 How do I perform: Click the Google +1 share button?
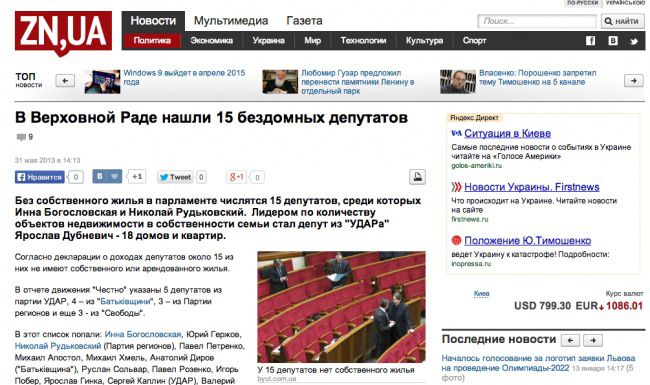tap(236, 177)
